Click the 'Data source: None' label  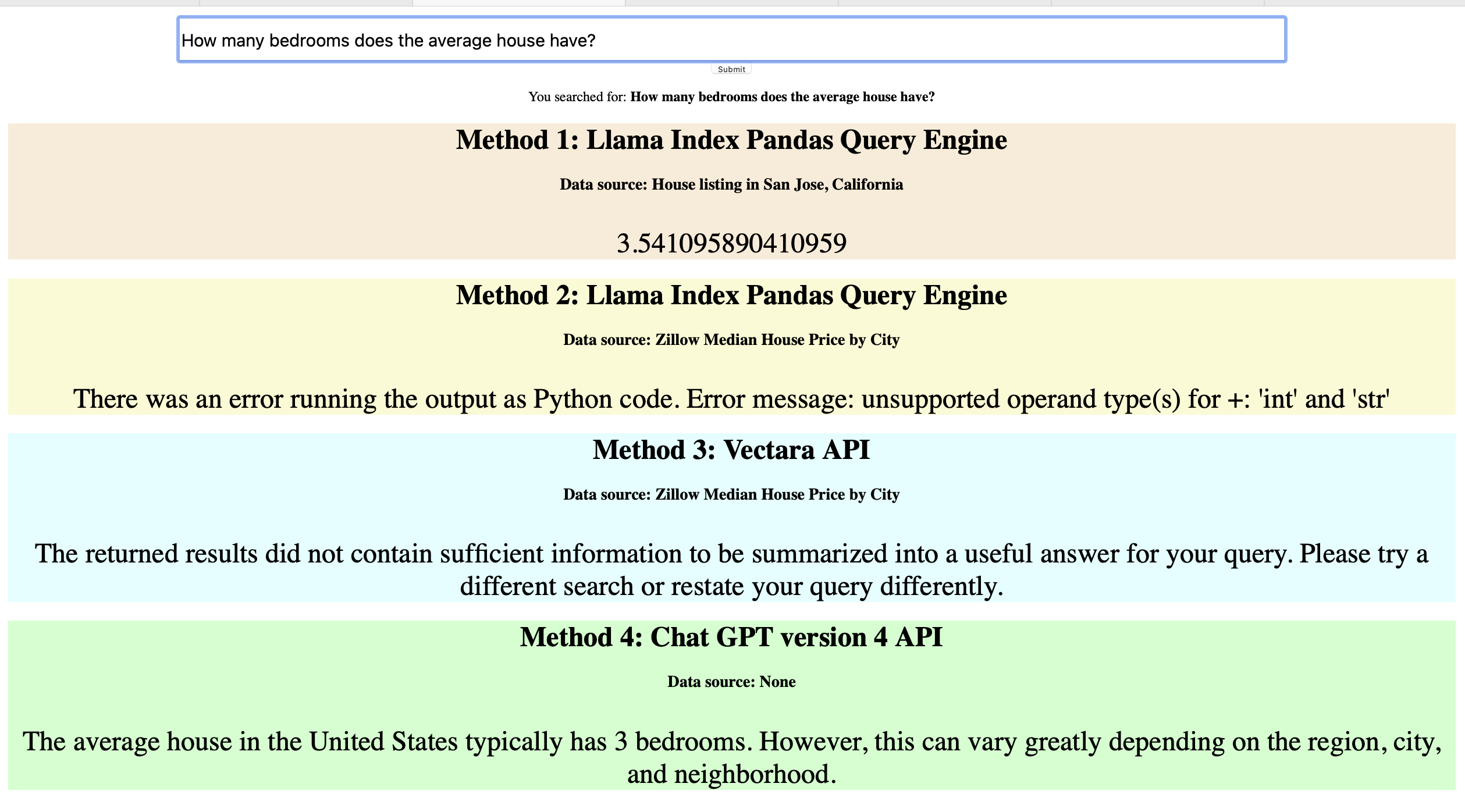tap(731, 682)
